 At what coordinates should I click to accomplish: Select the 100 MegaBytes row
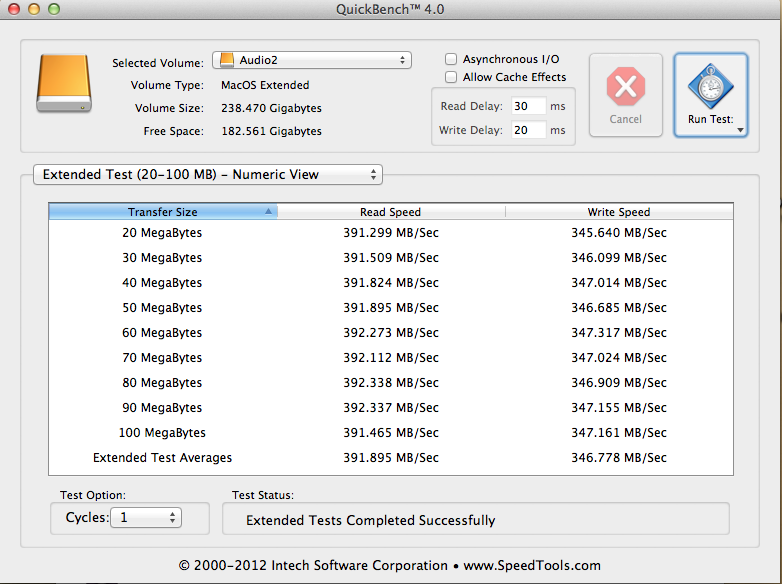click(x=391, y=432)
